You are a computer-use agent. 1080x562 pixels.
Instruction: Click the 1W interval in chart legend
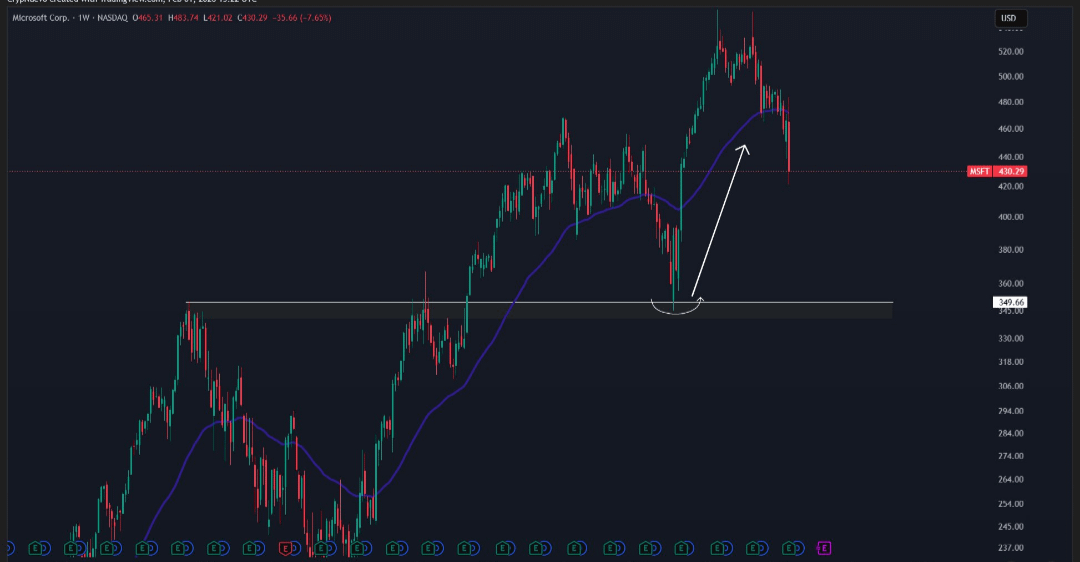[84, 18]
